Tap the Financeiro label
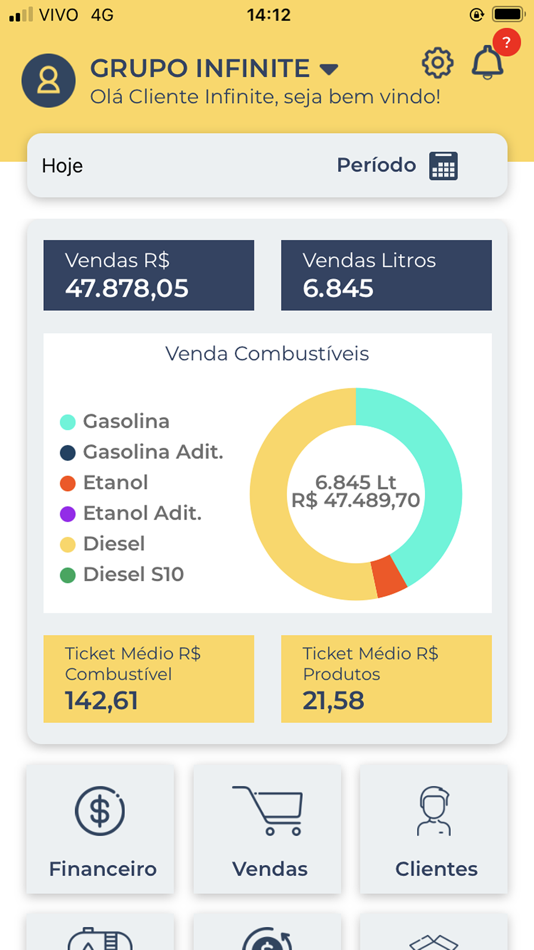The width and height of the screenshot is (534, 950). click(x=103, y=869)
